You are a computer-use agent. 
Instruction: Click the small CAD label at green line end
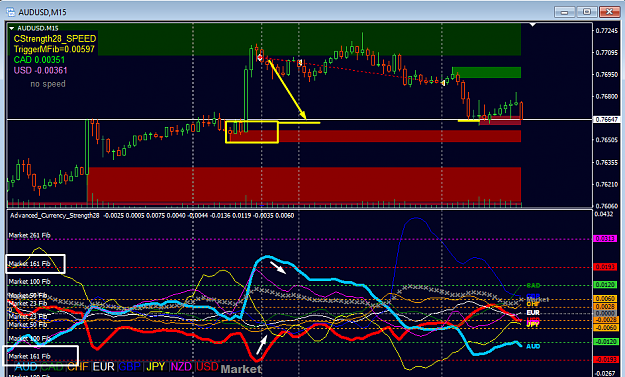(533, 286)
